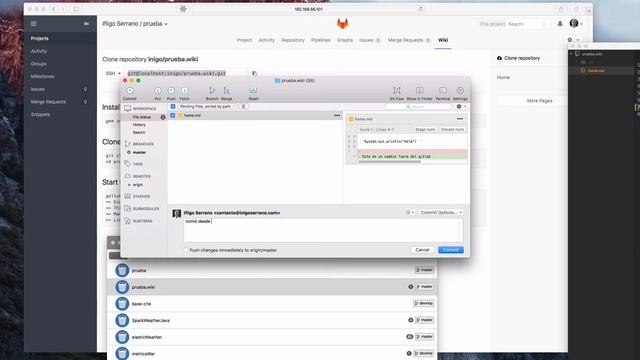Click the GitLab fox logo
Screen dimensions: 640x360
342,24
